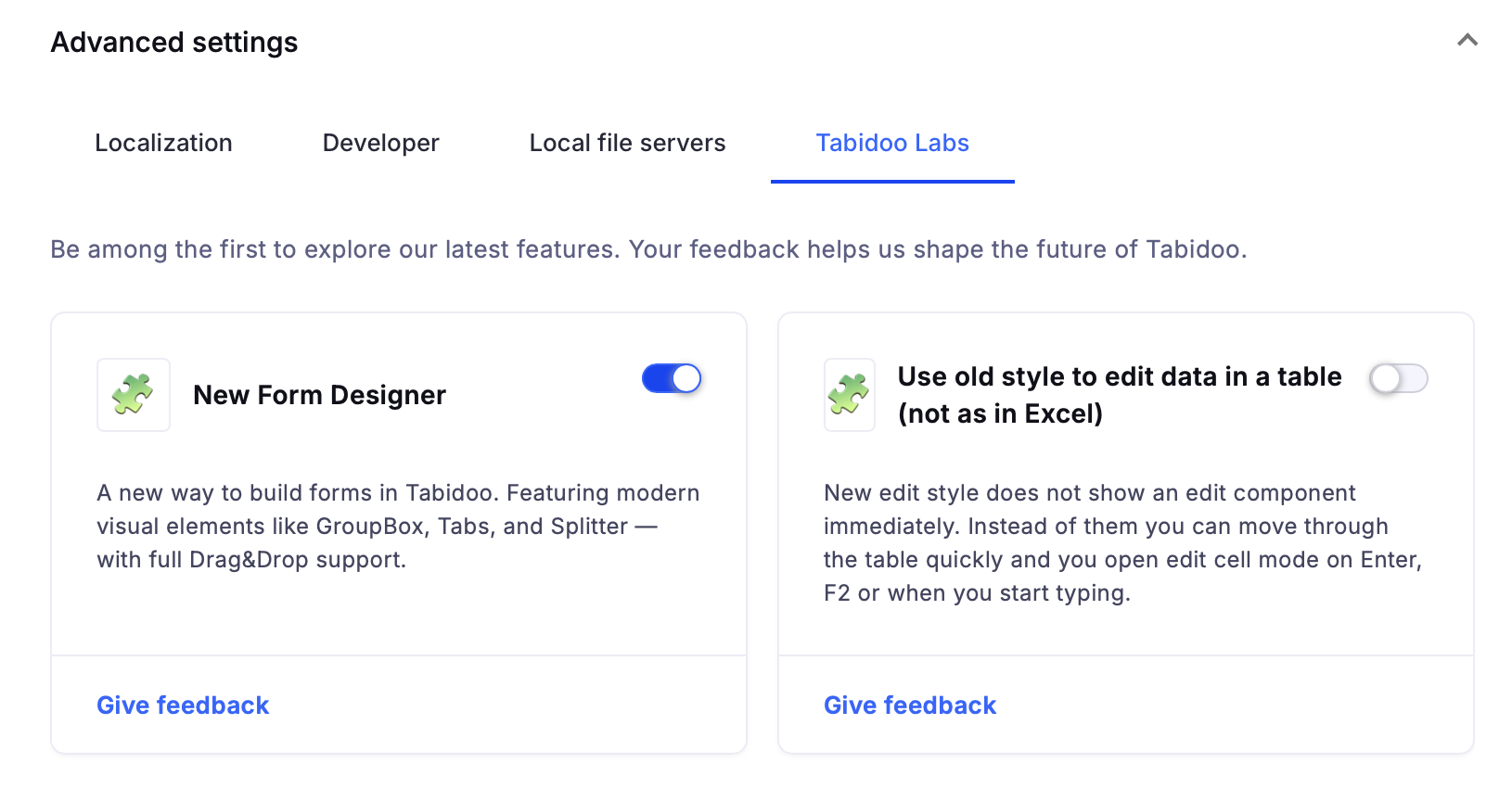Viewport: 1512px width, 788px height.
Task: Click the old style editing puzzle icon
Action: pos(849,395)
